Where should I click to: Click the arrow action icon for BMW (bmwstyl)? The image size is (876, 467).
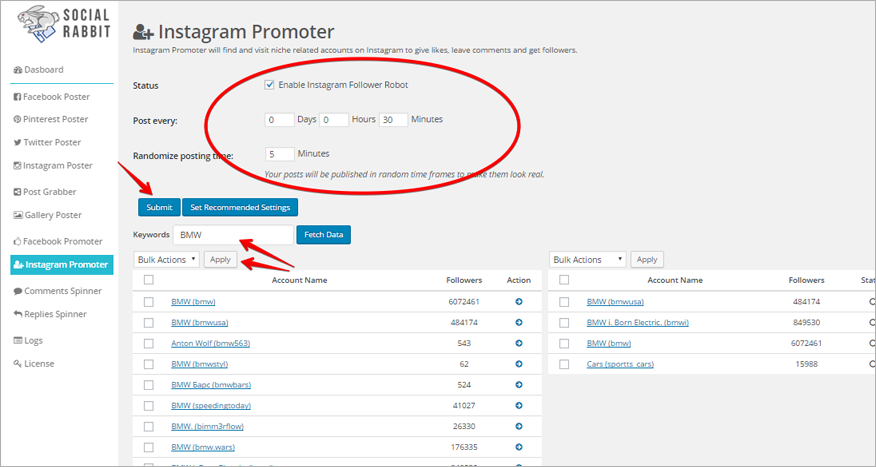point(519,364)
